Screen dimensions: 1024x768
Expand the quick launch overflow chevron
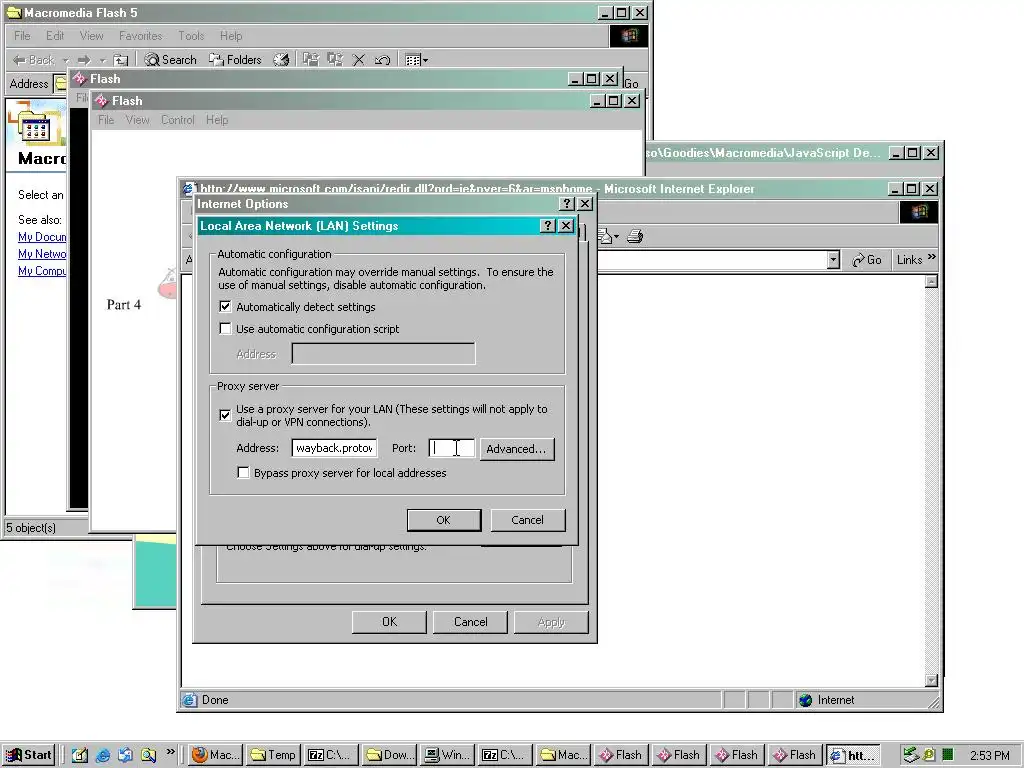170,752
